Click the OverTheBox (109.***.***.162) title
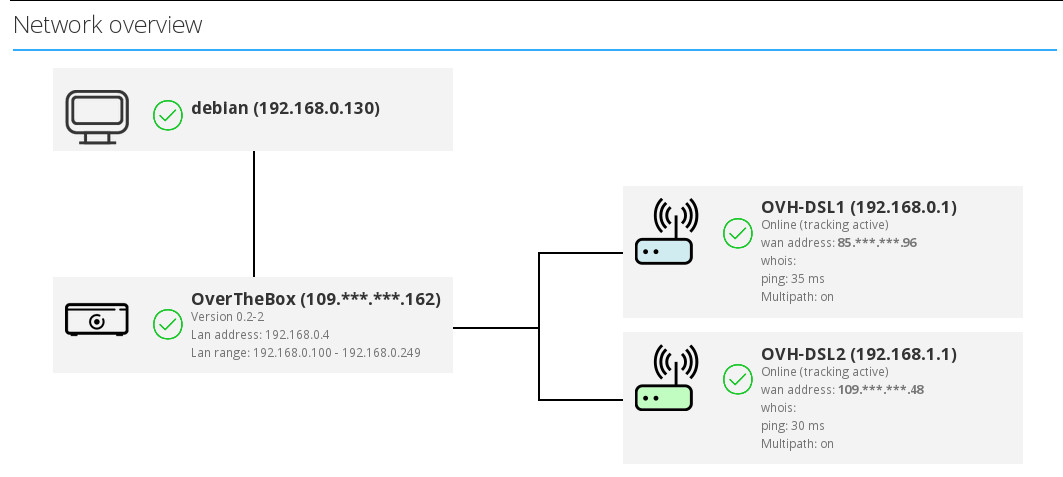The image size is (1063, 477). [315, 298]
